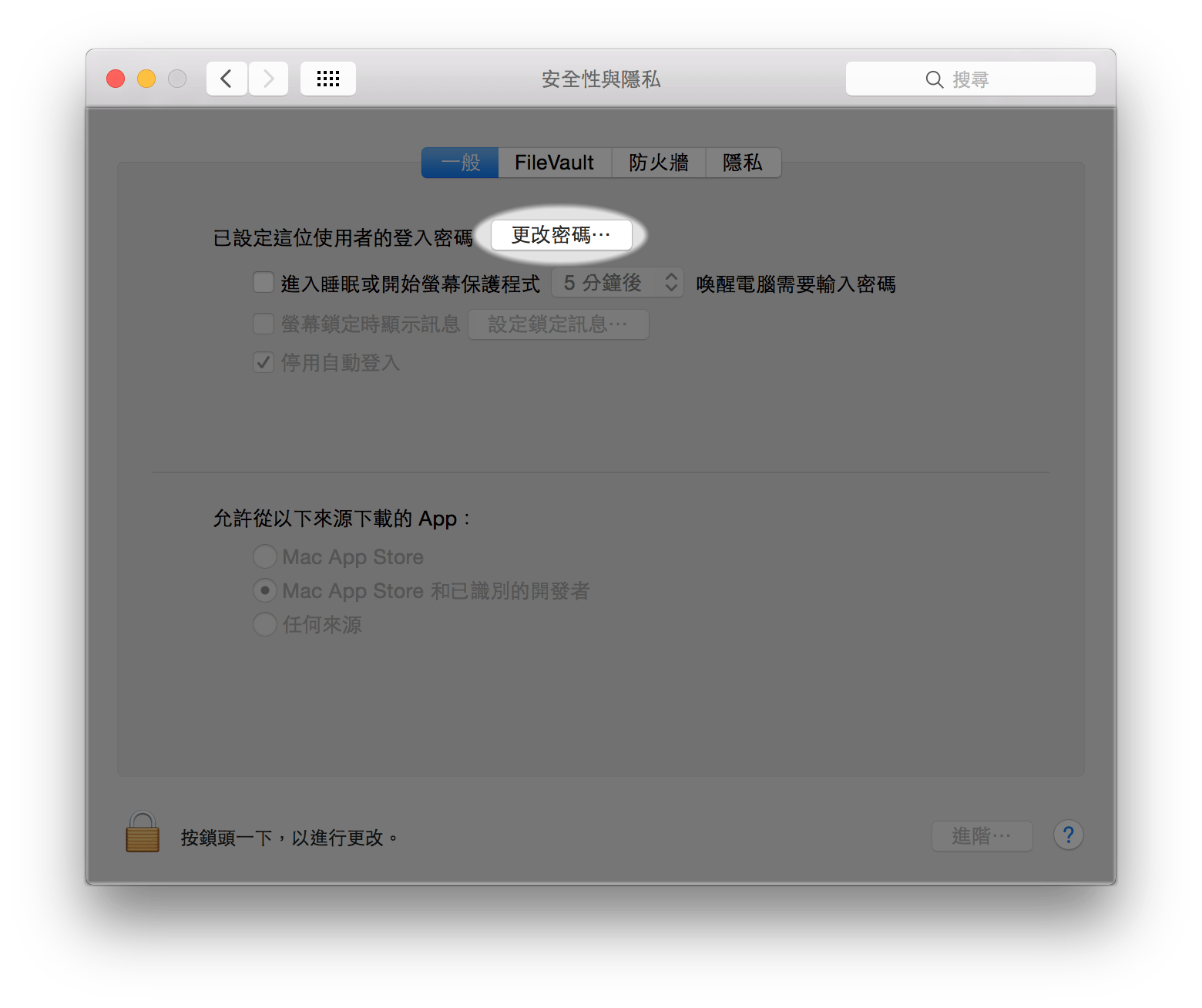Viewport: 1202px width, 1008px height.
Task: Toggle disable automatic login checkbox
Action: [264, 362]
